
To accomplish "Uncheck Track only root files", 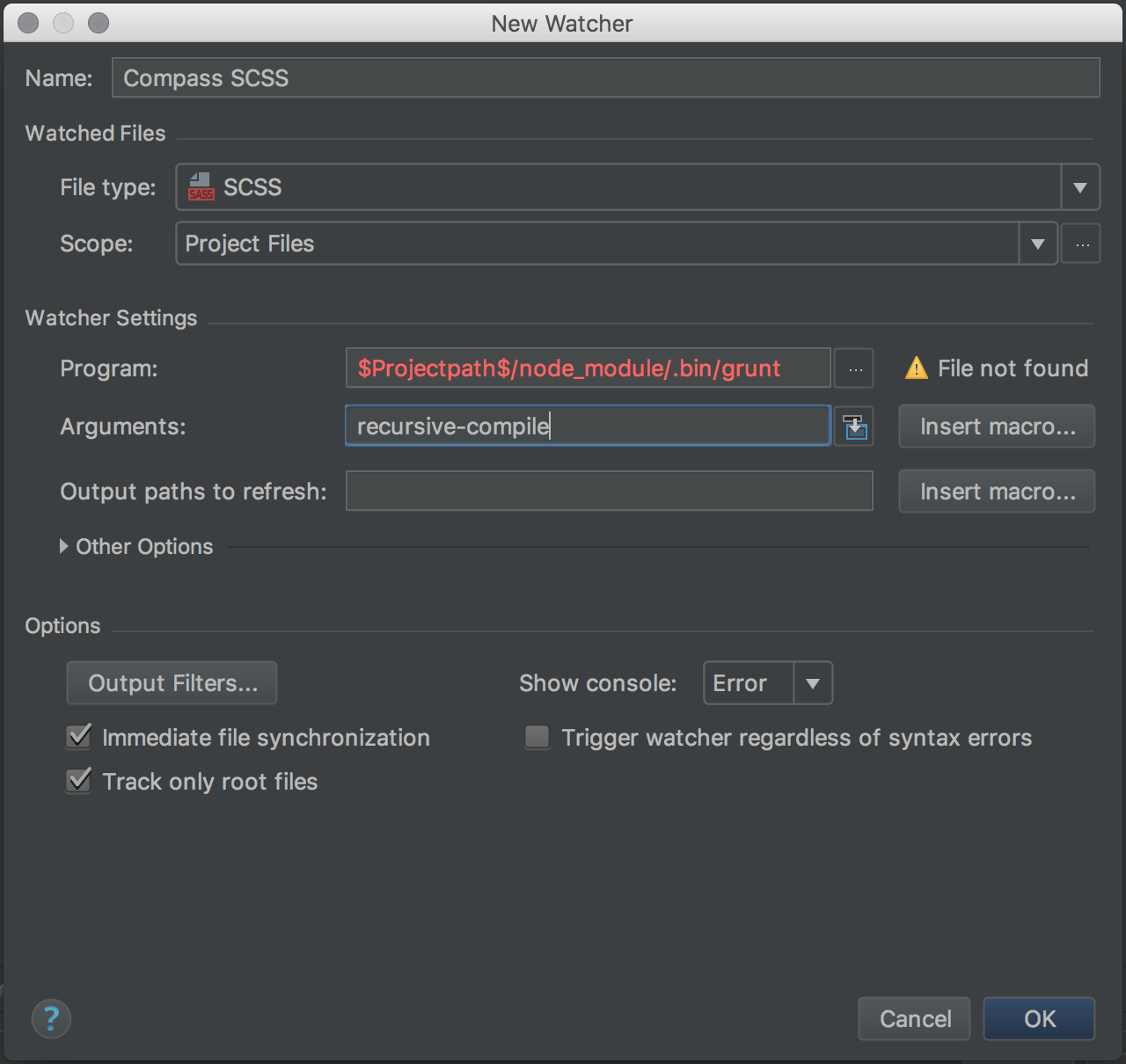I will tap(80, 781).
